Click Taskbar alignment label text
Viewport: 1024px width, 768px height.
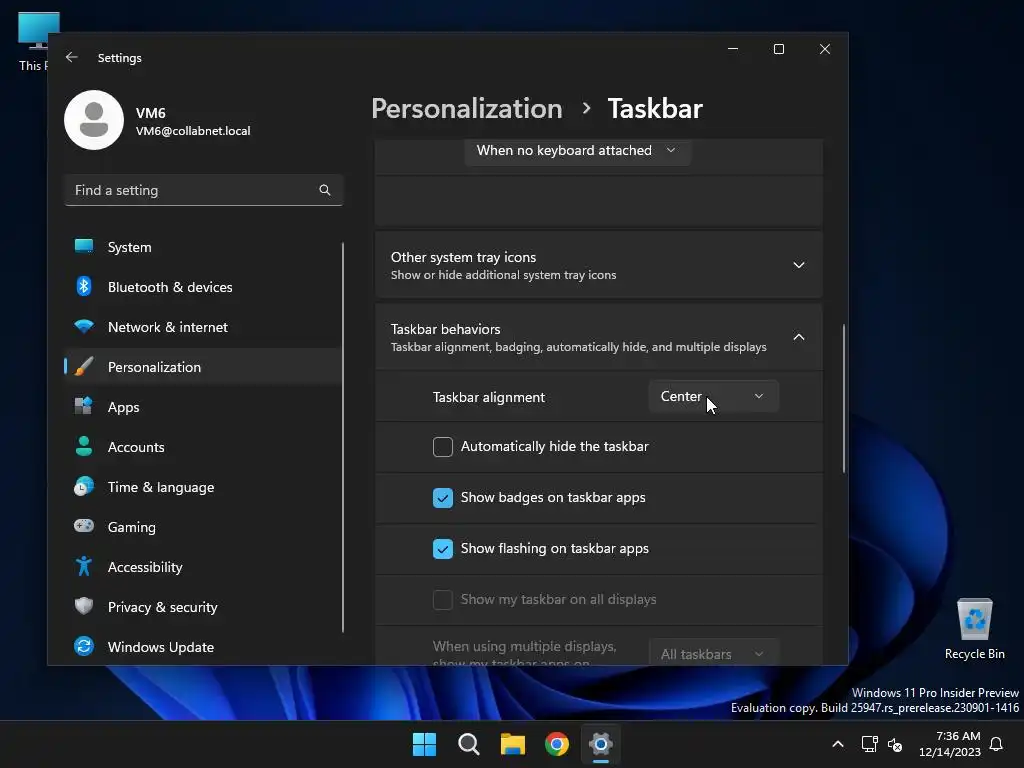pyautogui.click(x=488, y=397)
